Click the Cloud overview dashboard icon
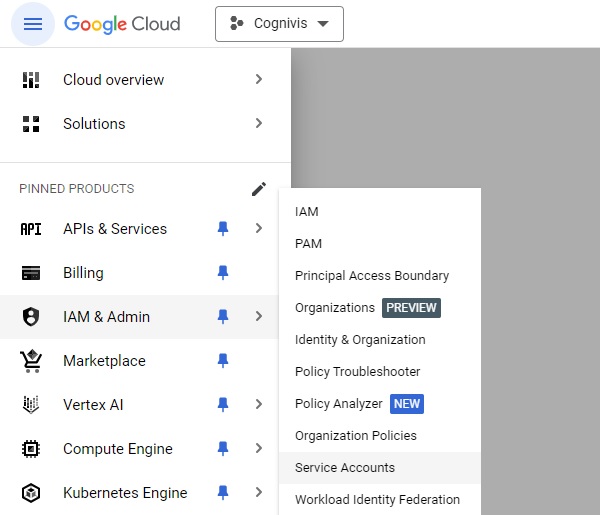 [x=31, y=80]
